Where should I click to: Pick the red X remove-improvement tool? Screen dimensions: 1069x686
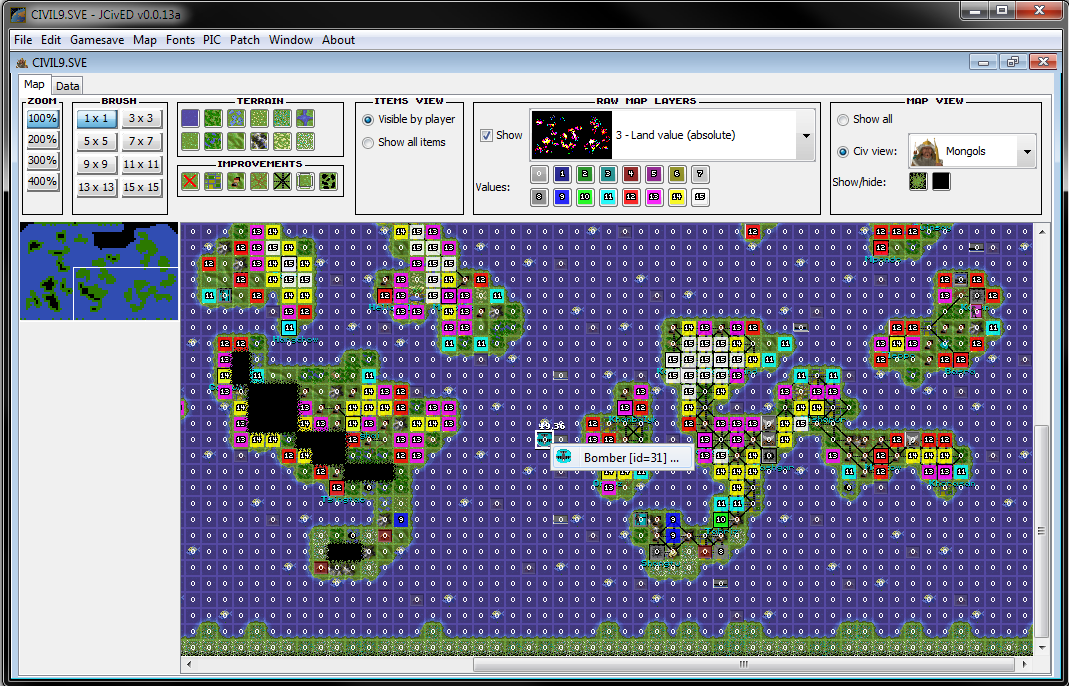pyautogui.click(x=190, y=181)
